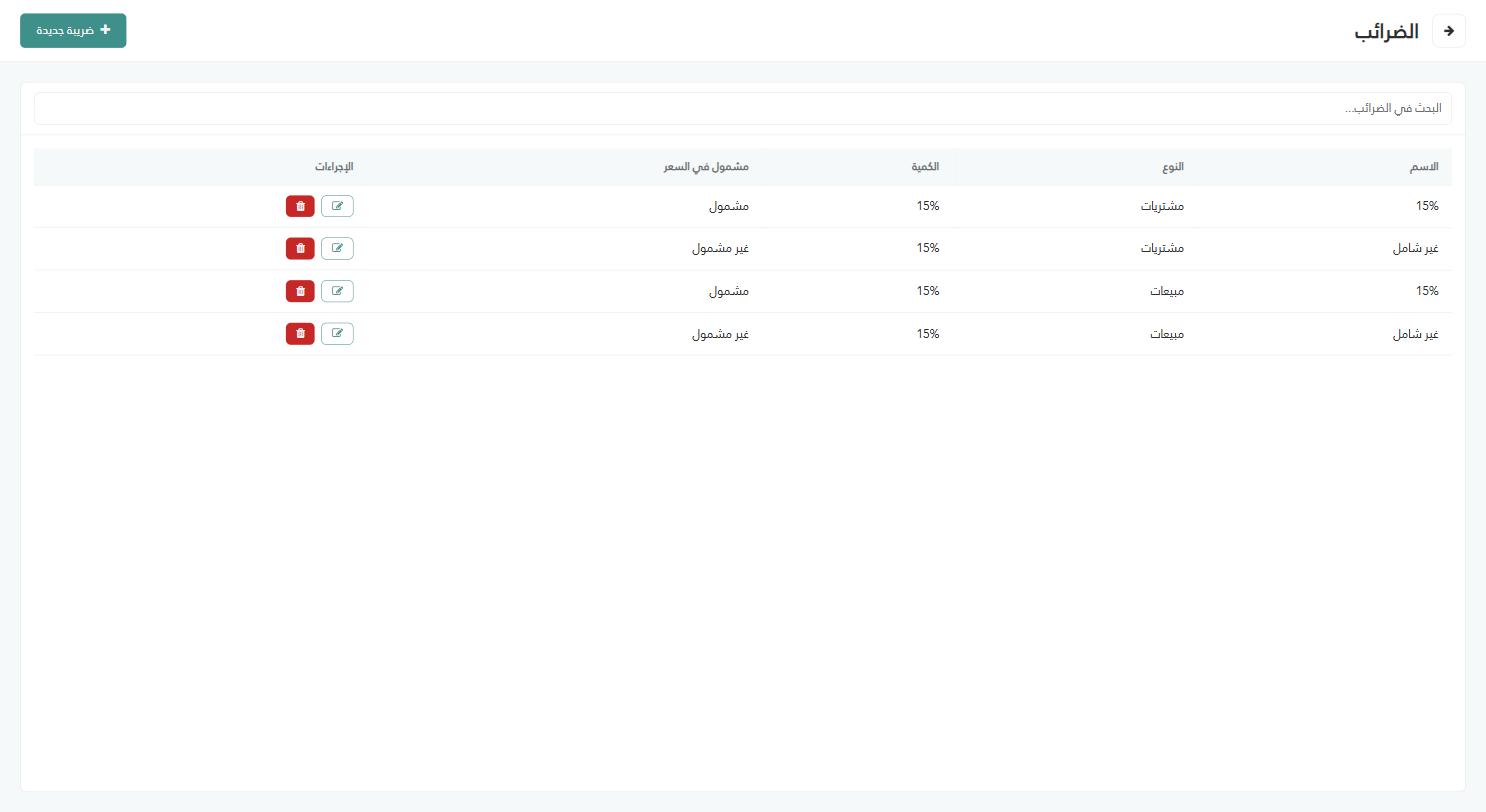The height and width of the screenshot is (812, 1486).
Task: Edit the غير شامل مشتريات tax row
Action: click(x=337, y=248)
